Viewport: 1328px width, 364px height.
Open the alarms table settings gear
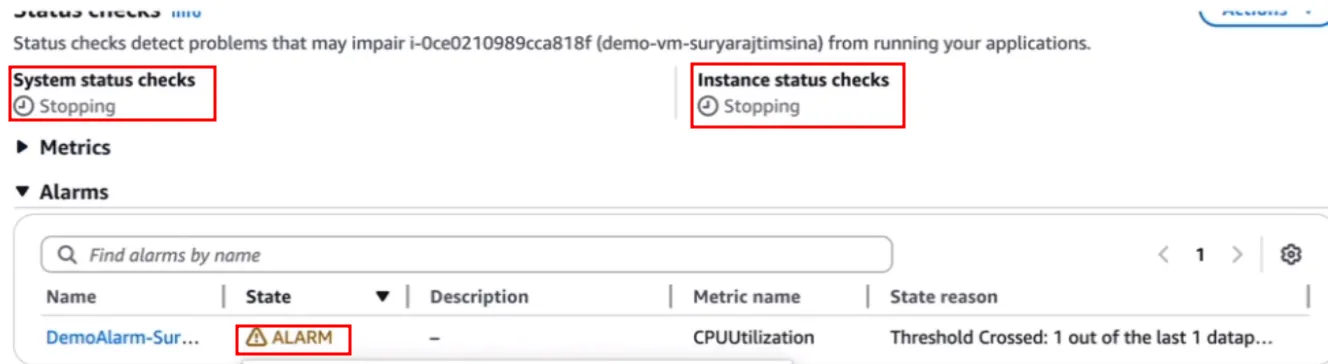tap(1290, 255)
